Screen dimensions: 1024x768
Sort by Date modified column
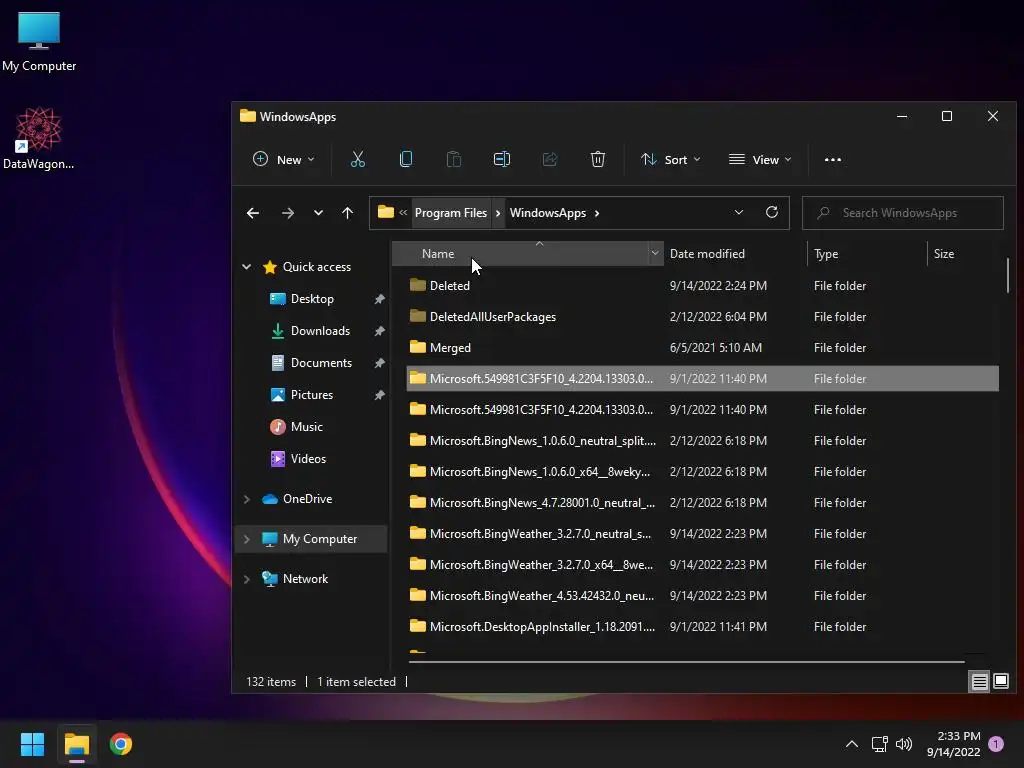(x=735, y=253)
